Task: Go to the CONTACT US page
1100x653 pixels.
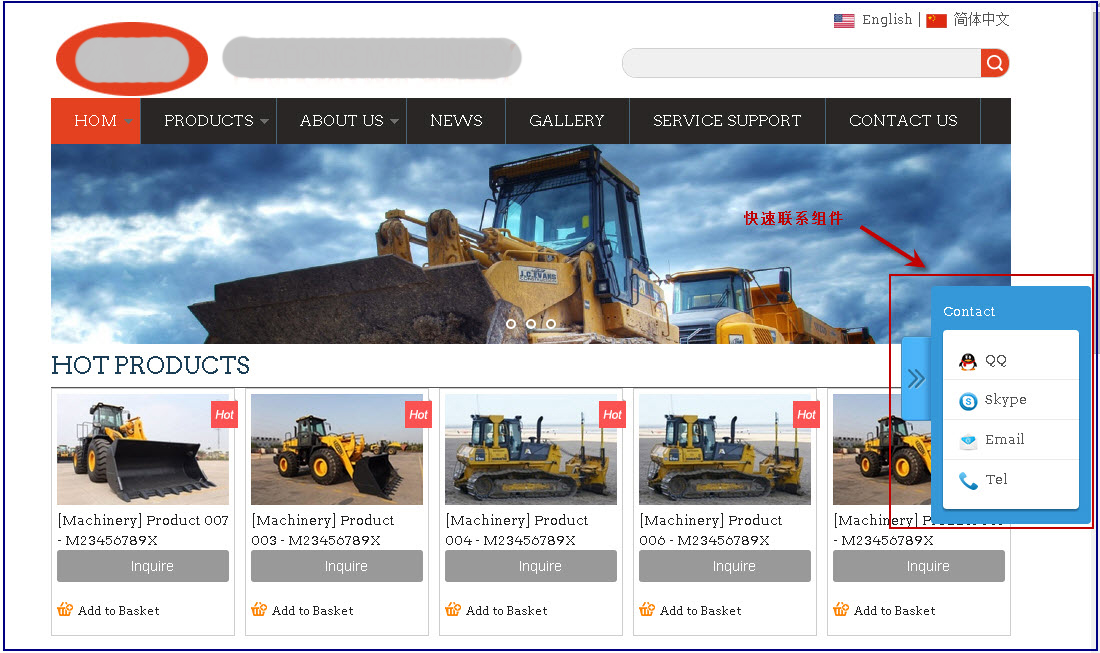Action: pos(903,121)
